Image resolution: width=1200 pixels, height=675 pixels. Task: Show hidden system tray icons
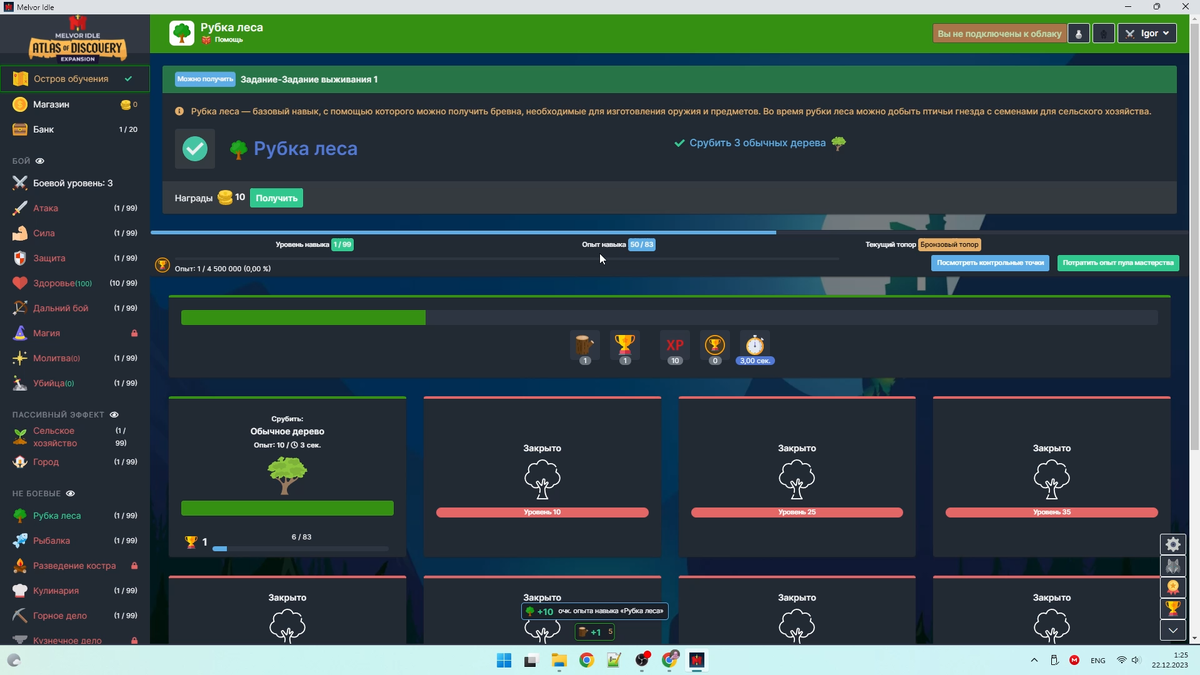pos(1034,660)
